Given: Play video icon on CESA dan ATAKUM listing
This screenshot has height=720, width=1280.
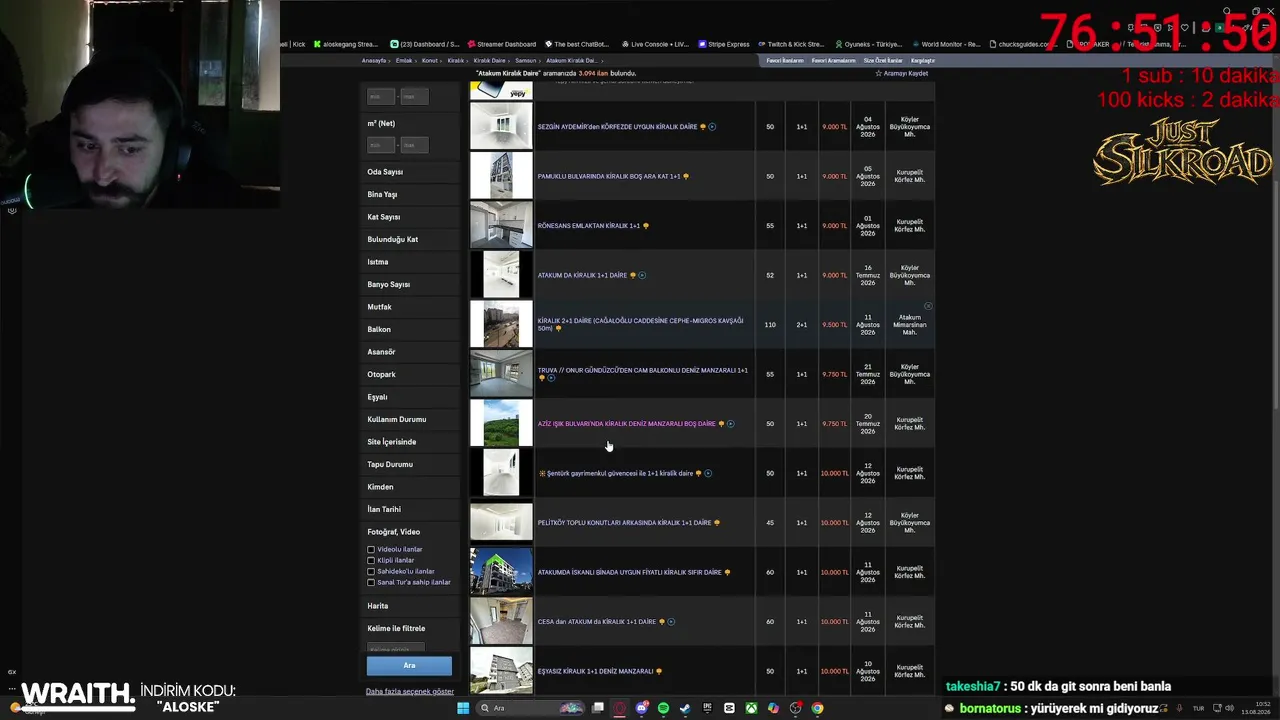Looking at the screenshot, I should [x=671, y=622].
